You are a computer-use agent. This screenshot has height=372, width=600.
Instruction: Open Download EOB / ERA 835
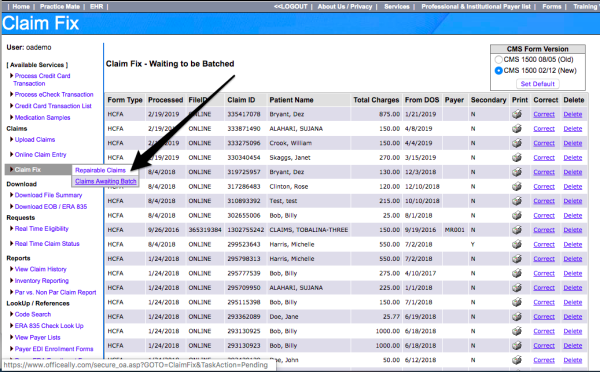51,207
